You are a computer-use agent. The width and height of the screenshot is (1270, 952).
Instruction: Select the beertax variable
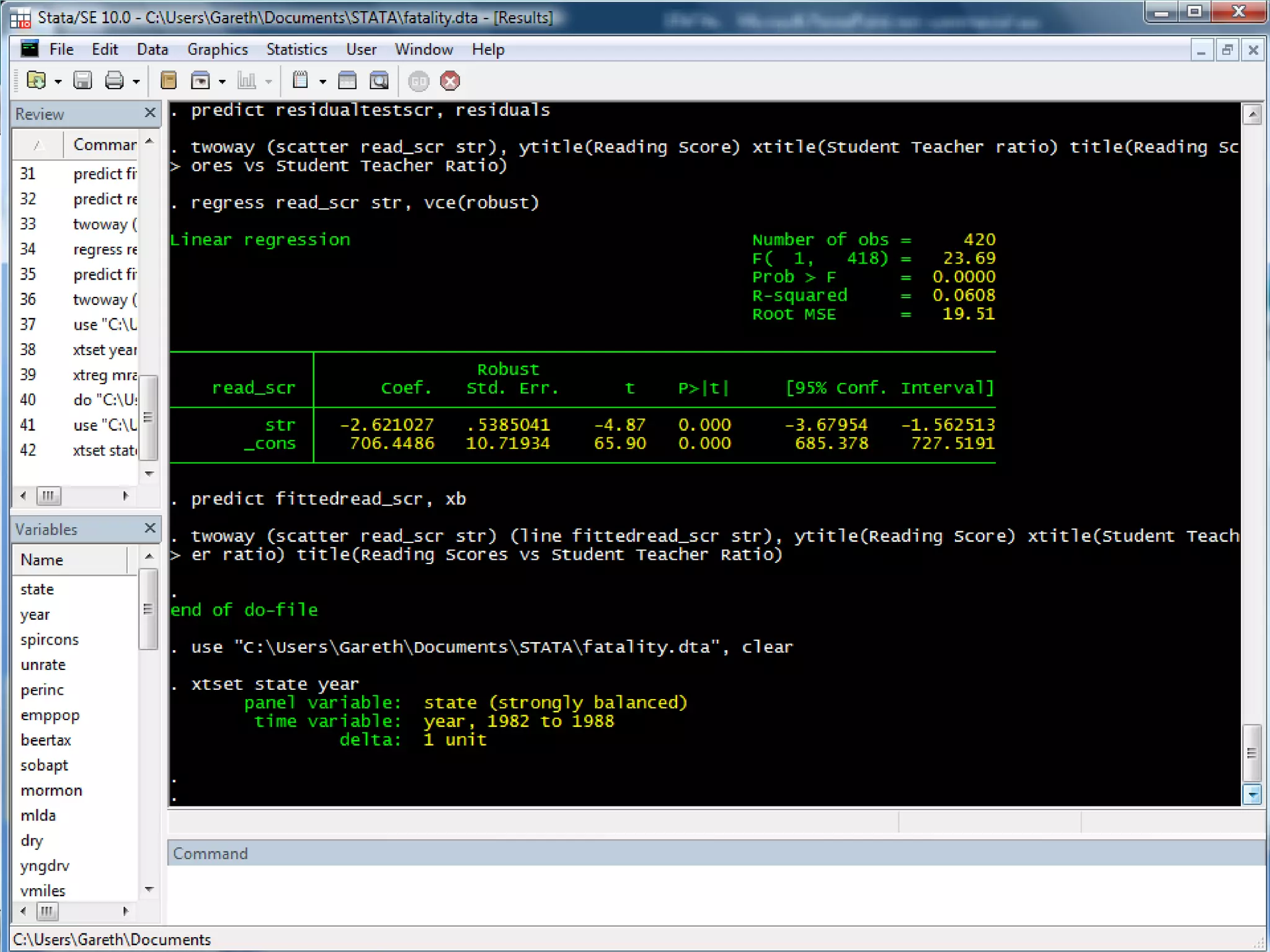(x=45, y=740)
